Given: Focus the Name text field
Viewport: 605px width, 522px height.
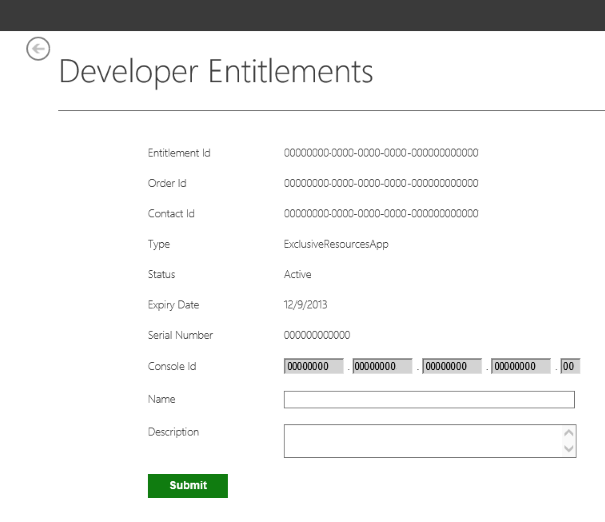Looking at the screenshot, I should click(x=429, y=399).
